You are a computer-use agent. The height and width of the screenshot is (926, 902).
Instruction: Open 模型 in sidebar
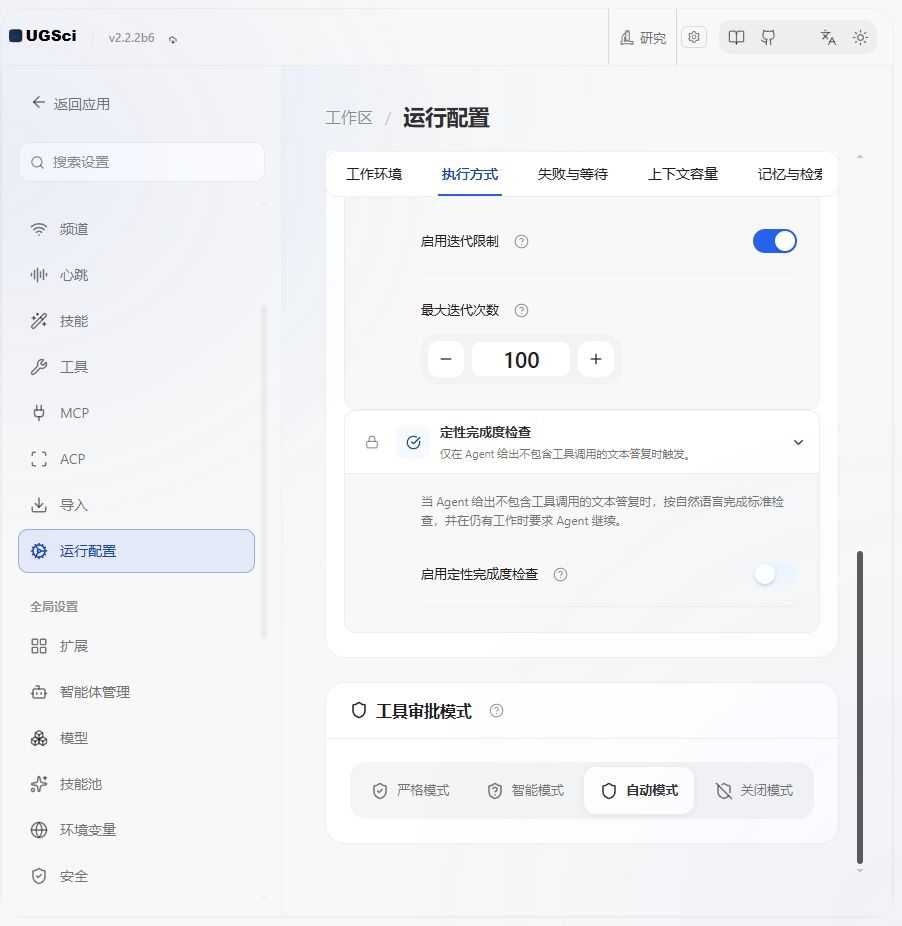pyautogui.click(x=137, y=738)
